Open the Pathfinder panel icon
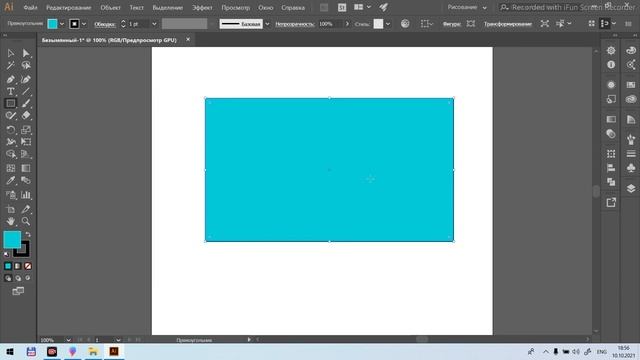Screen dimensions: 640x360 click(611, 182)
